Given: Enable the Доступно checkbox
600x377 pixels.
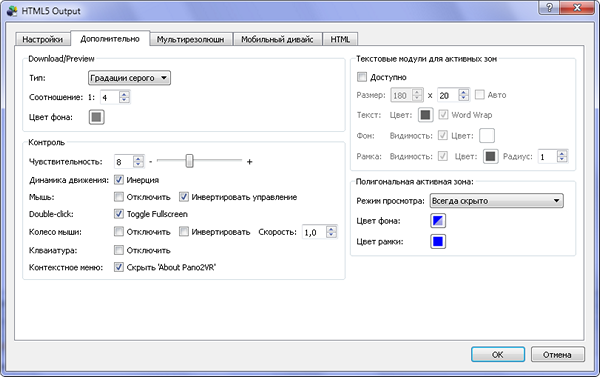Looking at the screenshot, I should (362, 77).
